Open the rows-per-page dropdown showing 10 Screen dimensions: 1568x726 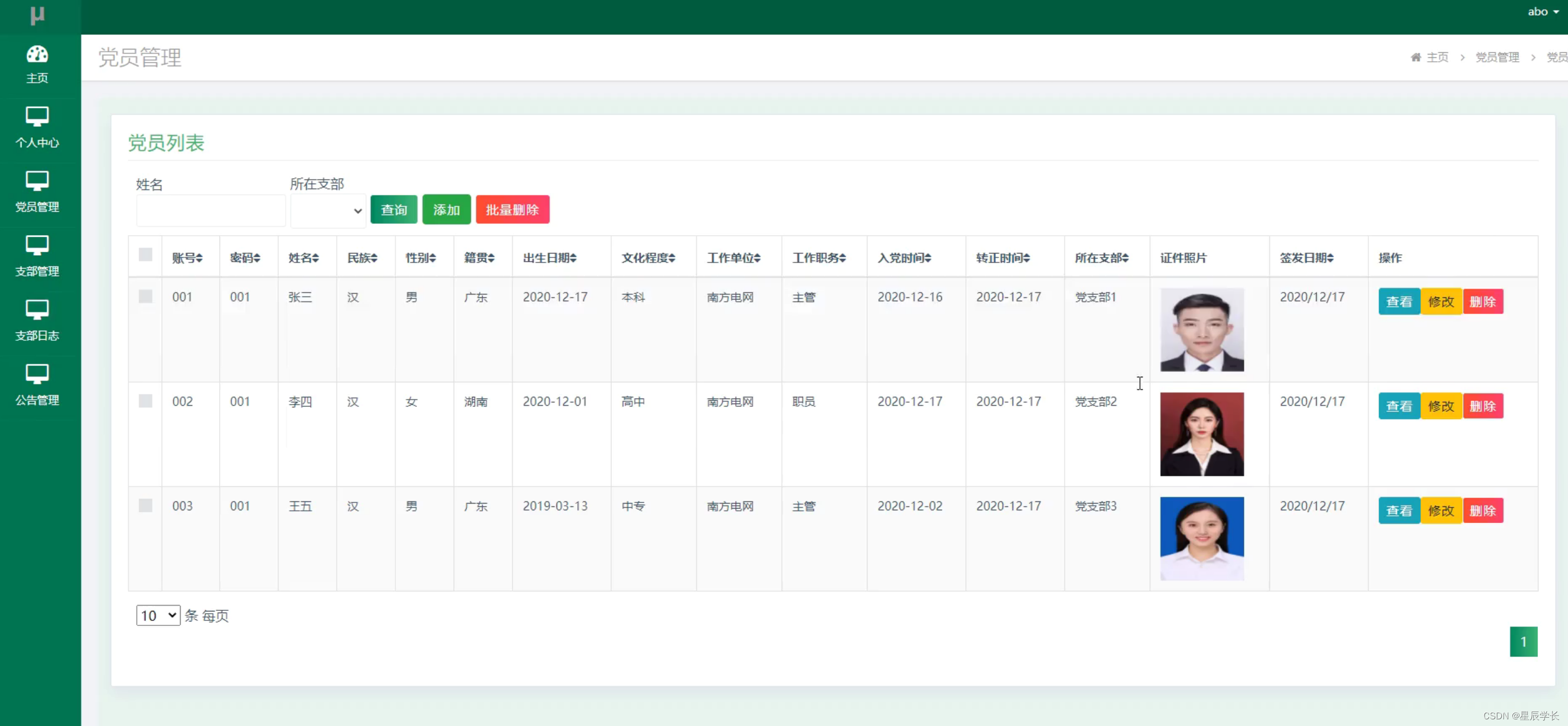[158, 615]
